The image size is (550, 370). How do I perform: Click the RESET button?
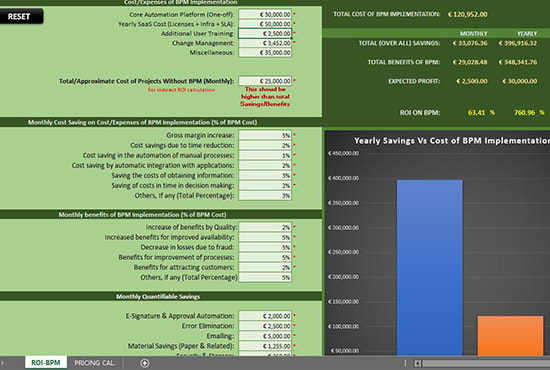pyautogui.click(x=21, y=16)
